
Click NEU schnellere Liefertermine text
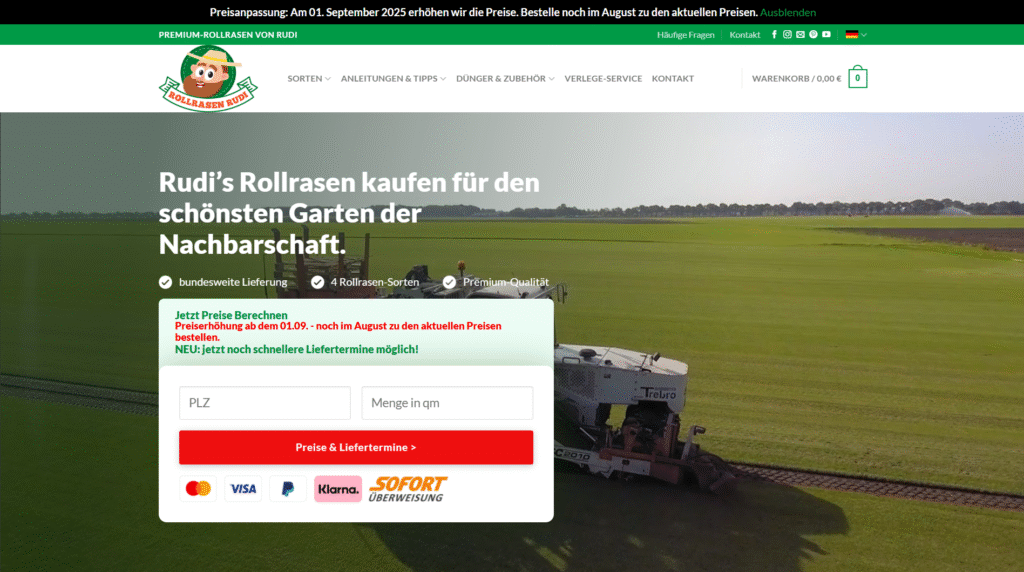[x=296, y=349]
